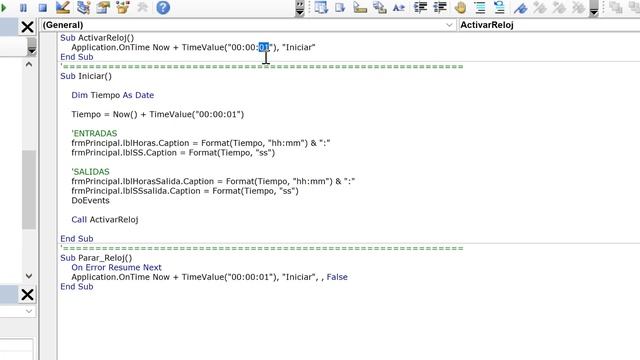Open the Object Browser icon
The height and width of the screenshot is (360, 640).
point(123,7)
